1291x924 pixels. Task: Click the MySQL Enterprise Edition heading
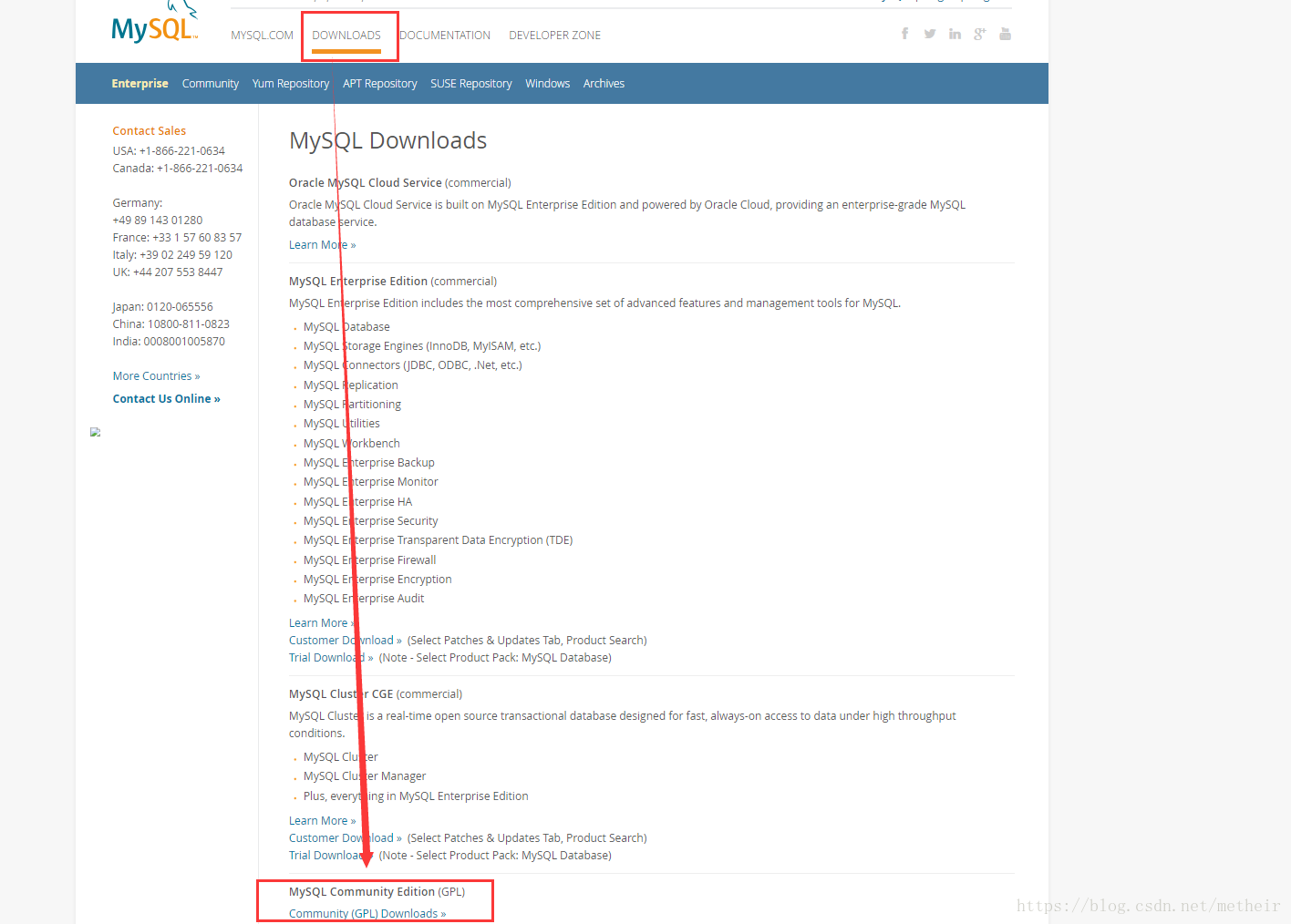point(357,282)
